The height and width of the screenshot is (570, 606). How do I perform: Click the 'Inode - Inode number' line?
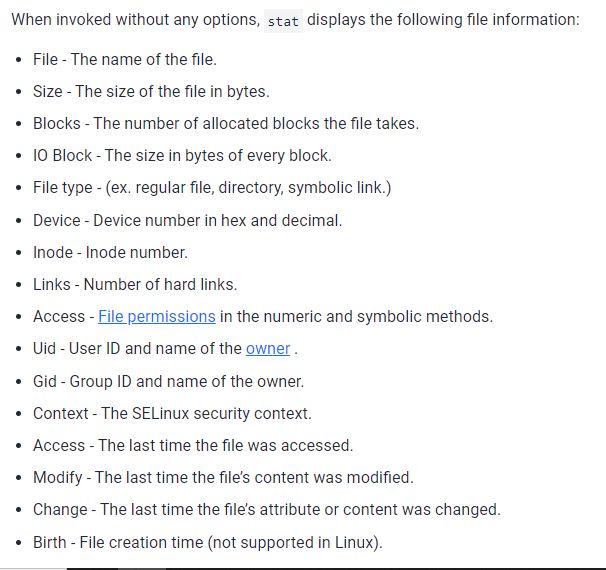click(110, 252)
